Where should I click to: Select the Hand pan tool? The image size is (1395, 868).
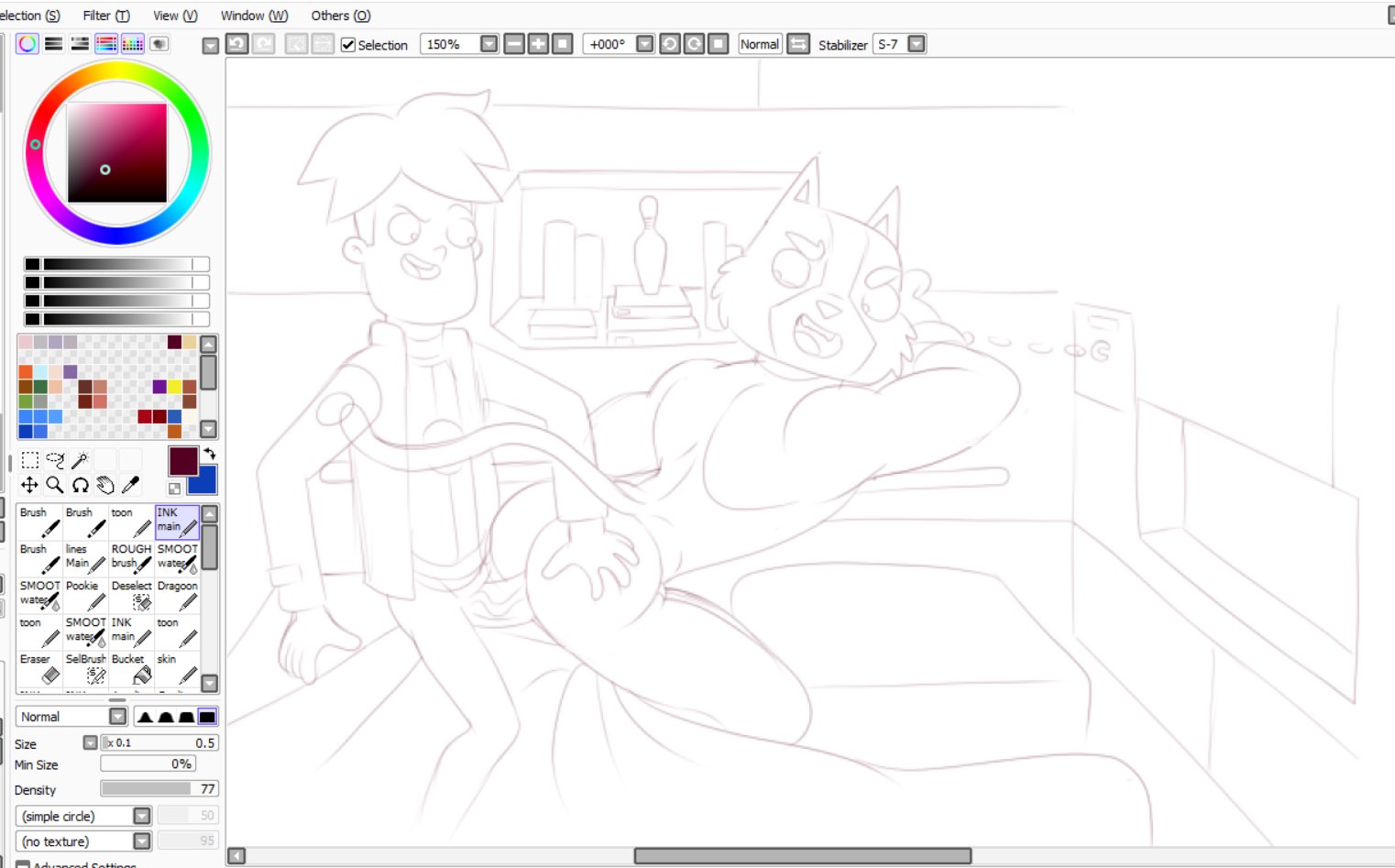coord(105,485)
